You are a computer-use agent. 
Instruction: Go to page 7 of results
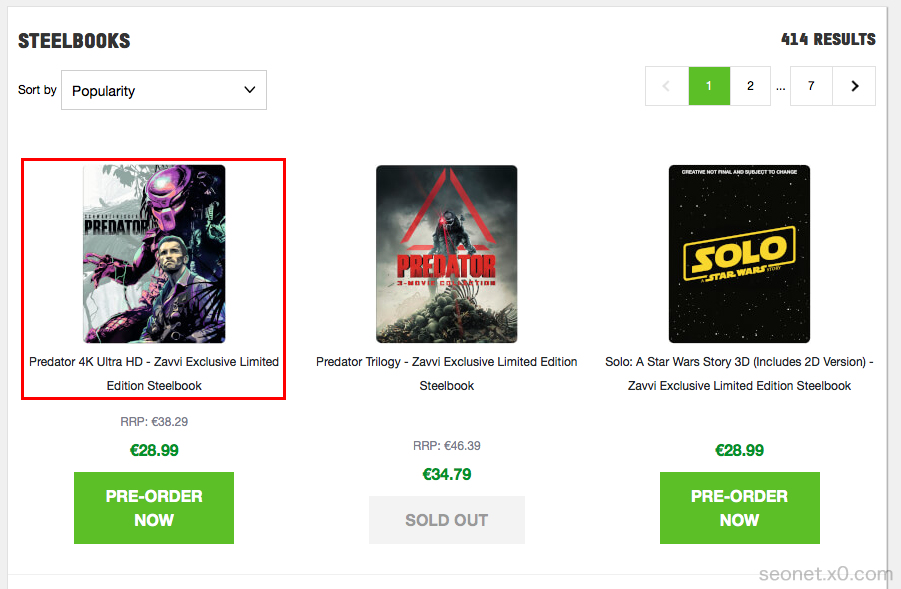[811, 86]
